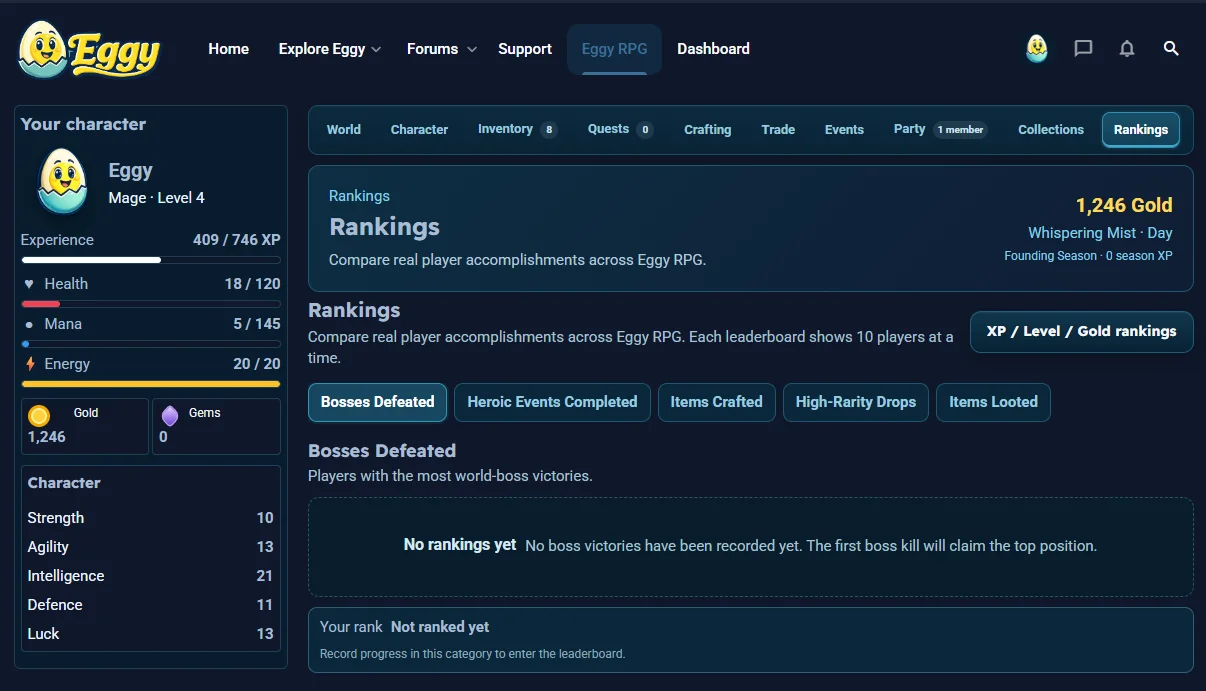Click the Not ranked yet status

click(440, 627)
